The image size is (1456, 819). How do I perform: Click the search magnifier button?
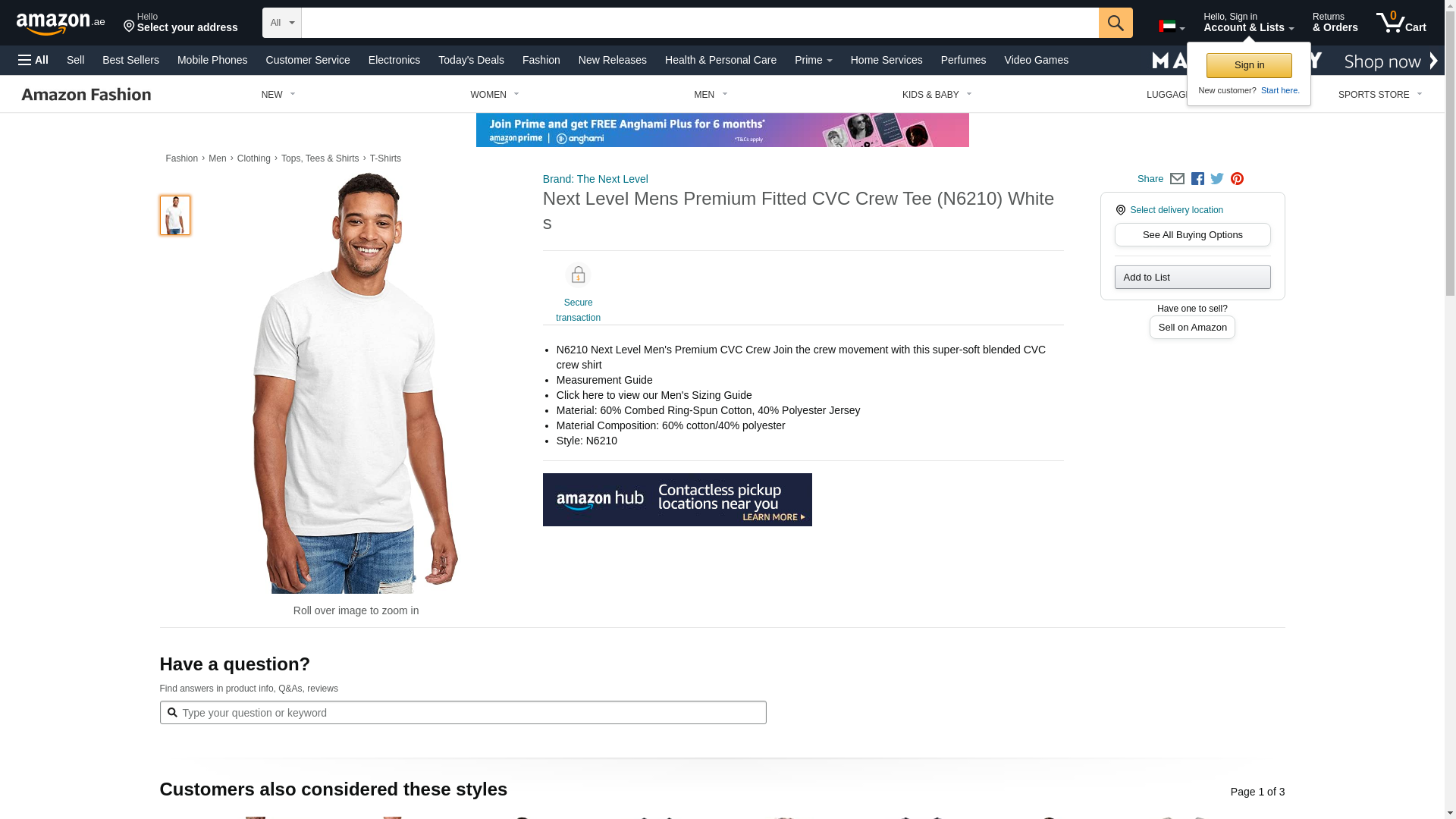1116,23
